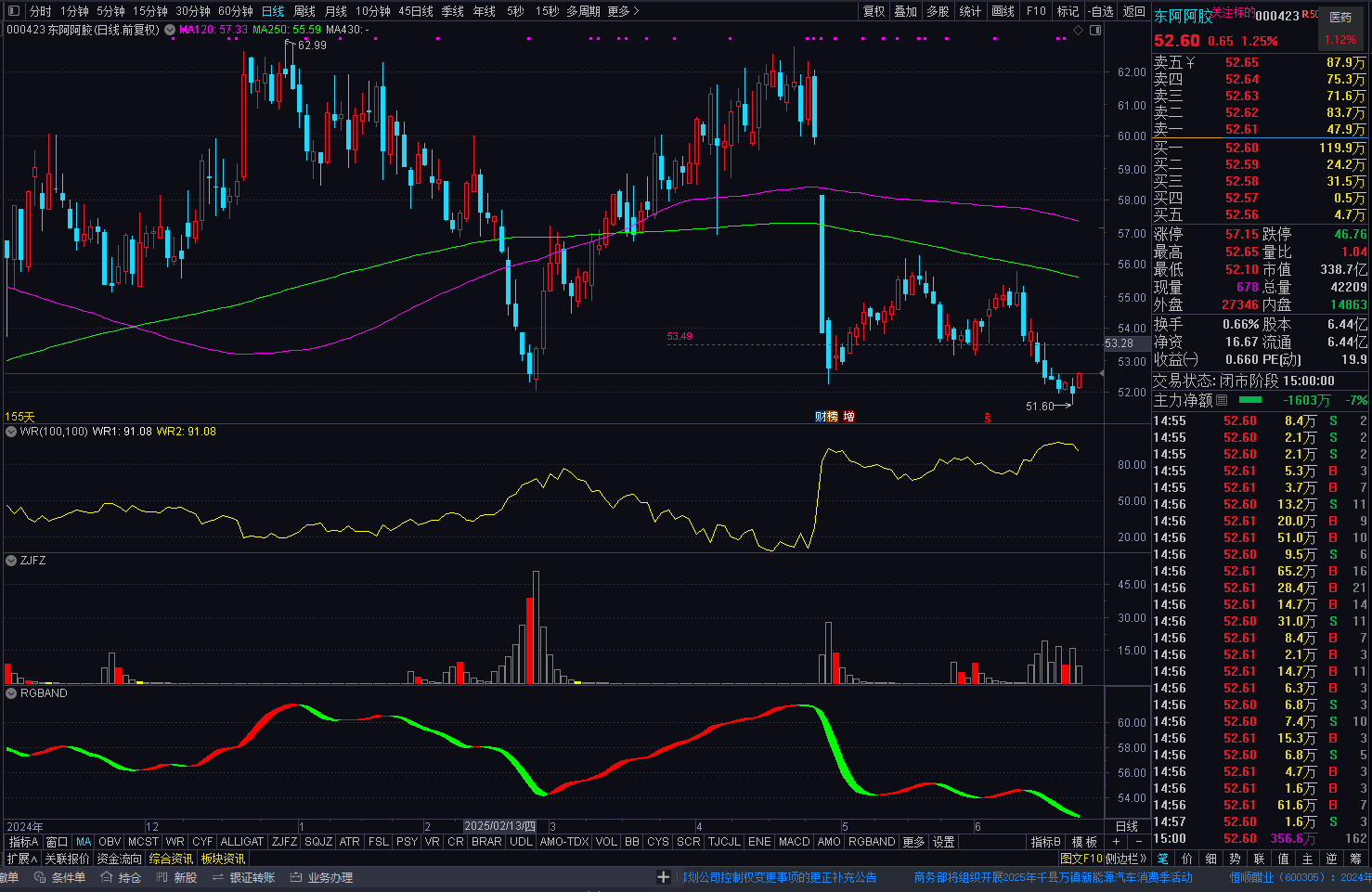1372x892 pixels.
Task: Click the ZJFZ panel settings circle icon
Action: click(11, 561)
